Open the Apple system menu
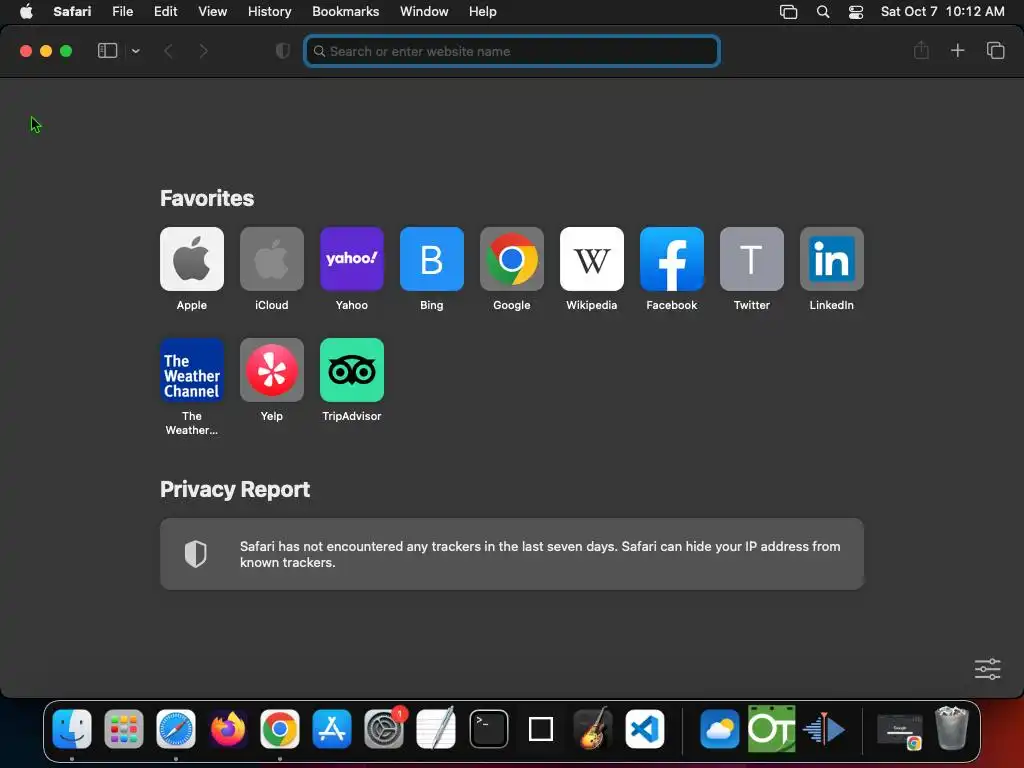 tap(26, 11)
